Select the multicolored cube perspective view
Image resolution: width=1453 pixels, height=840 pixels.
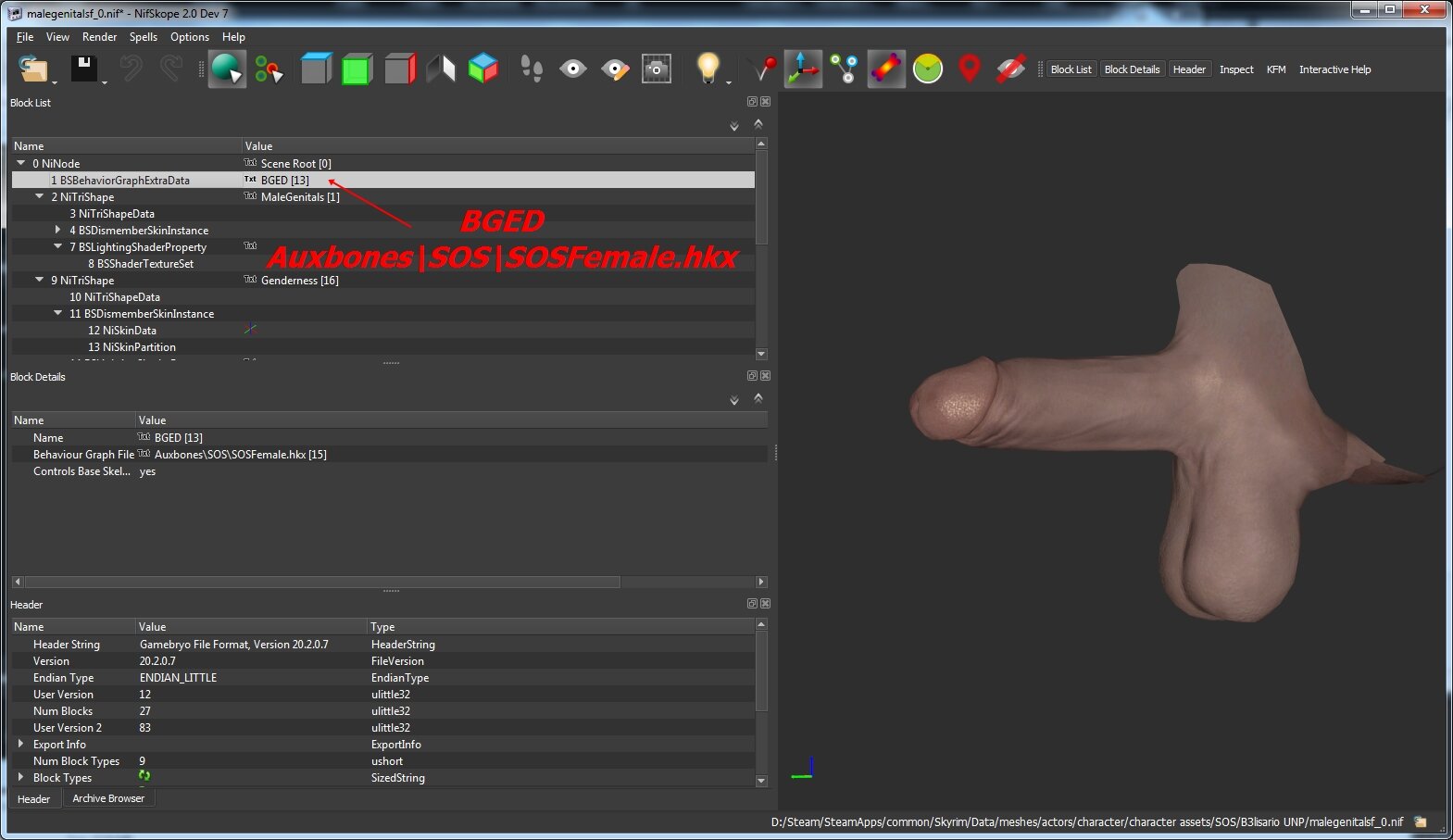click(x=482, y=69)
